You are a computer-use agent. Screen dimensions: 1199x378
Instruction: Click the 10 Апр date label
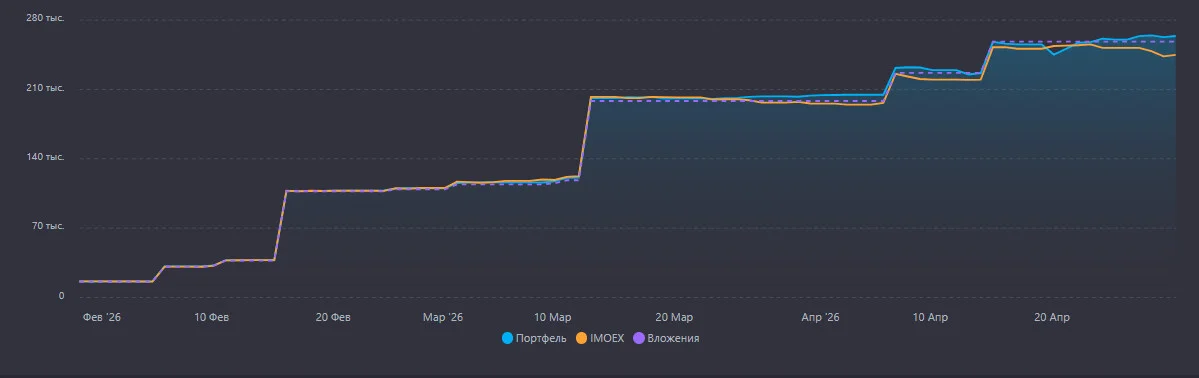coord(931,317)
